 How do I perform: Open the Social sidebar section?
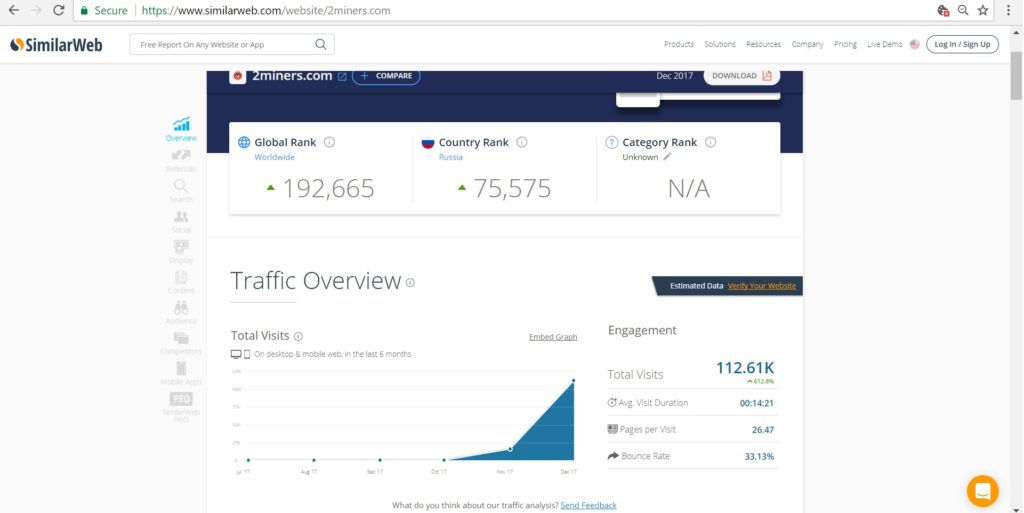(x=181, y=221)
